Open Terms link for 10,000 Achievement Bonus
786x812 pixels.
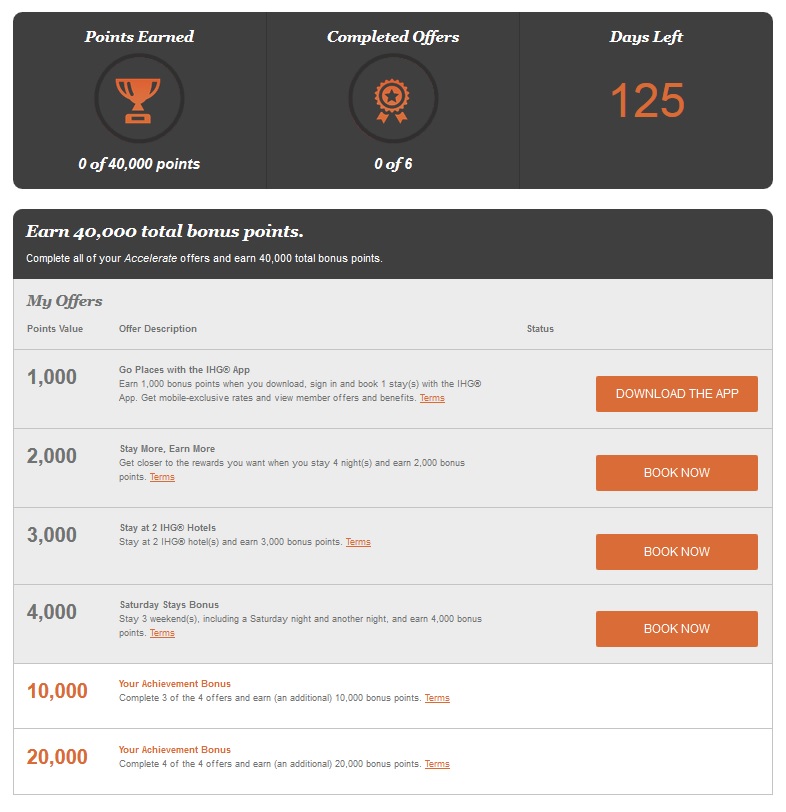click(x=437, y=698)
